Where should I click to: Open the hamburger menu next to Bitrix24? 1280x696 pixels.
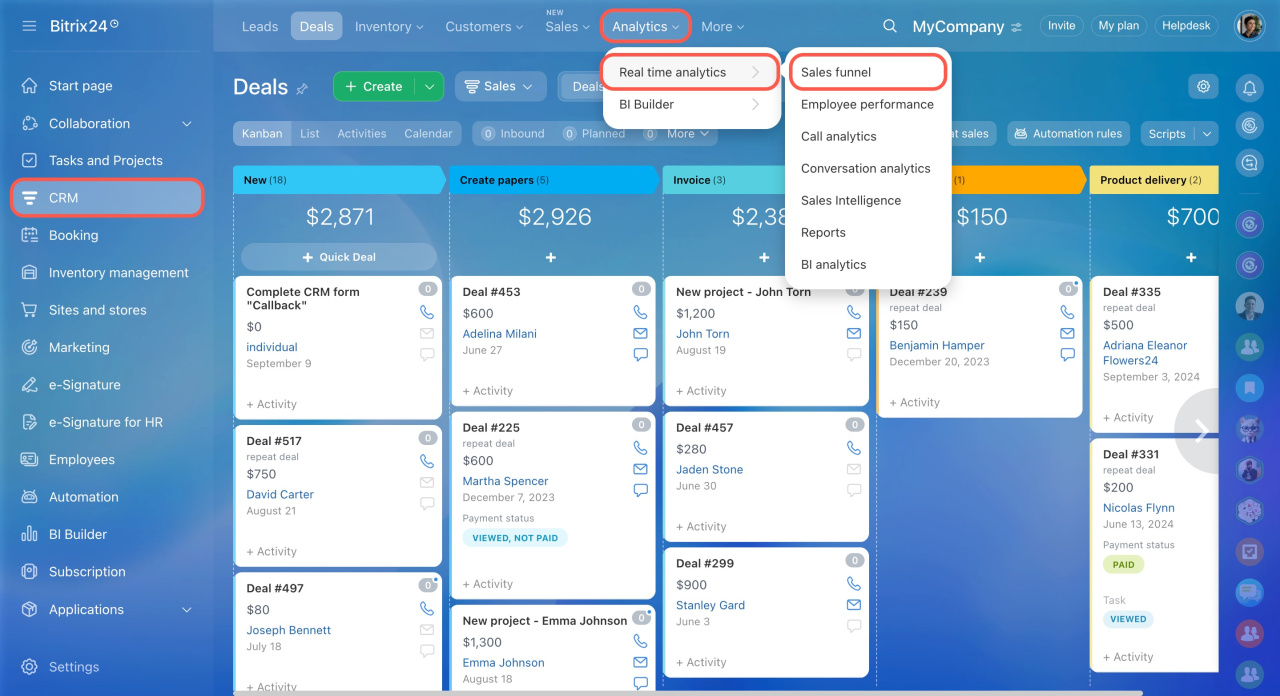29,26
